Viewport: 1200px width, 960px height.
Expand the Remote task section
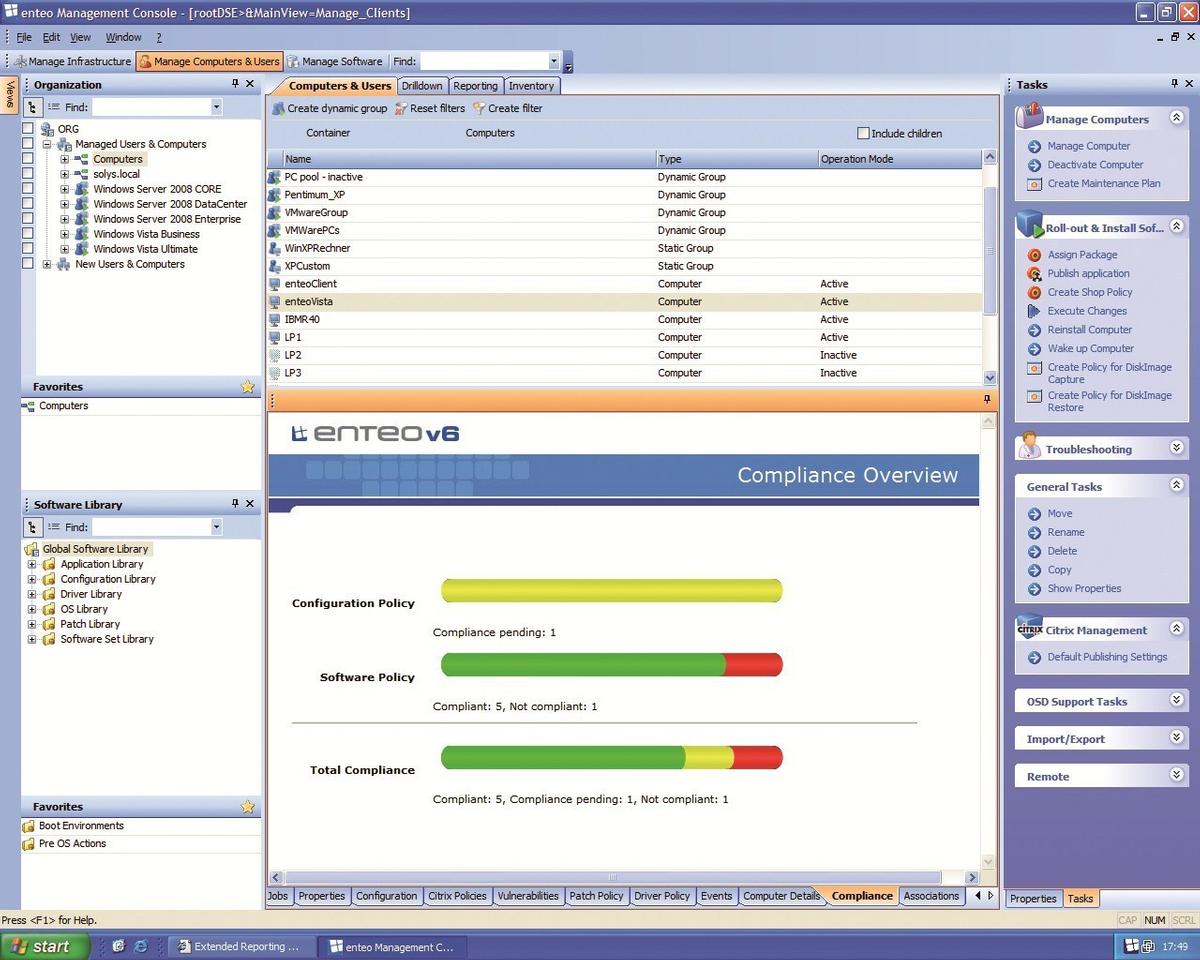[1177, 775]
